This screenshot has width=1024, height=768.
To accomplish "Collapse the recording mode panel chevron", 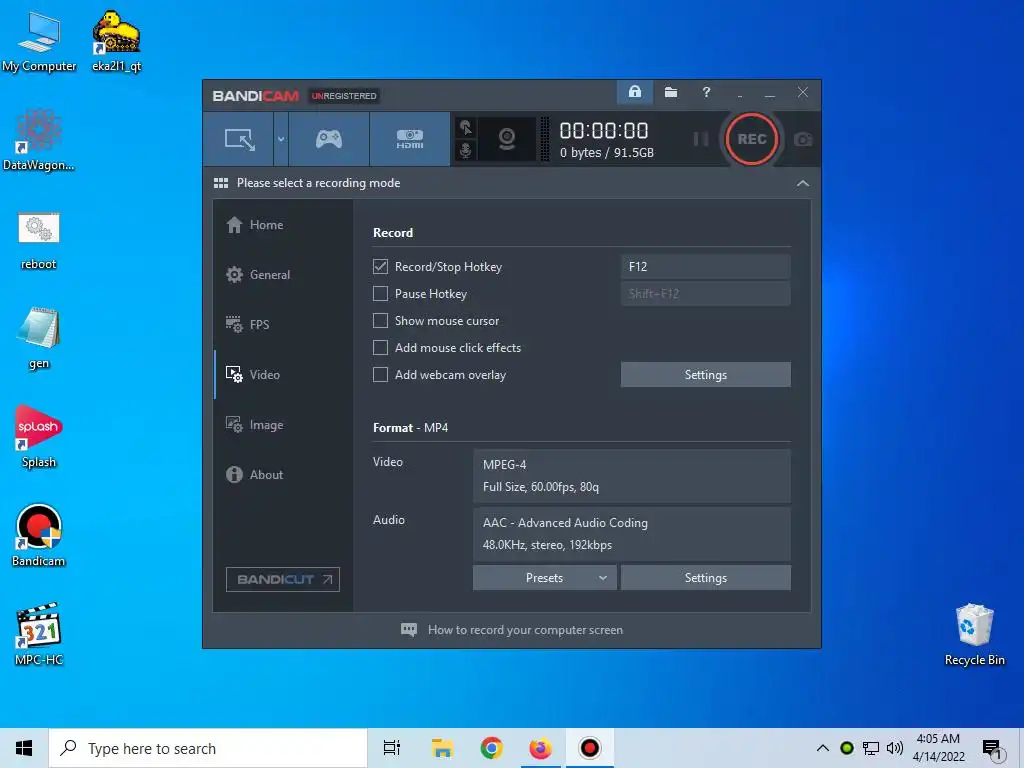I will click(x=803, y=184).
